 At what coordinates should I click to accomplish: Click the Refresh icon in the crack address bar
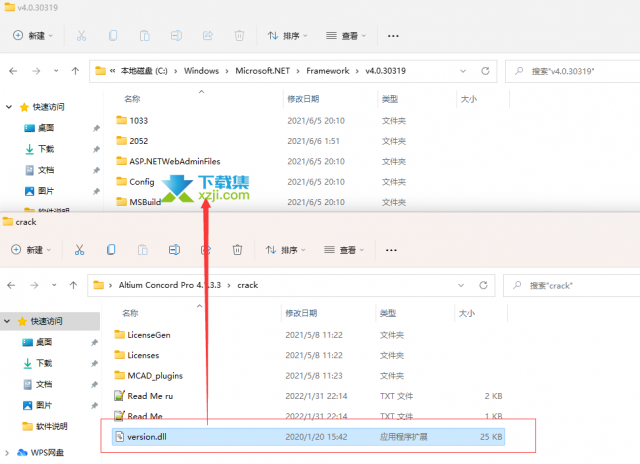[481, 285]
